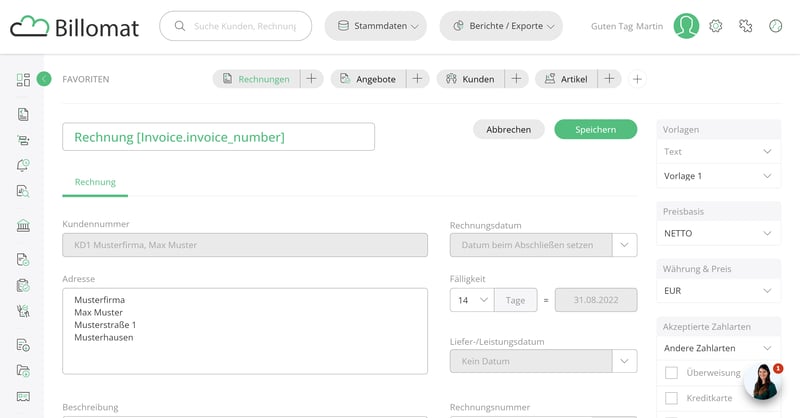This screenshot has width=800, height=418.
Task: Switch to the Rechnung tab
Action: pos(95,182)
